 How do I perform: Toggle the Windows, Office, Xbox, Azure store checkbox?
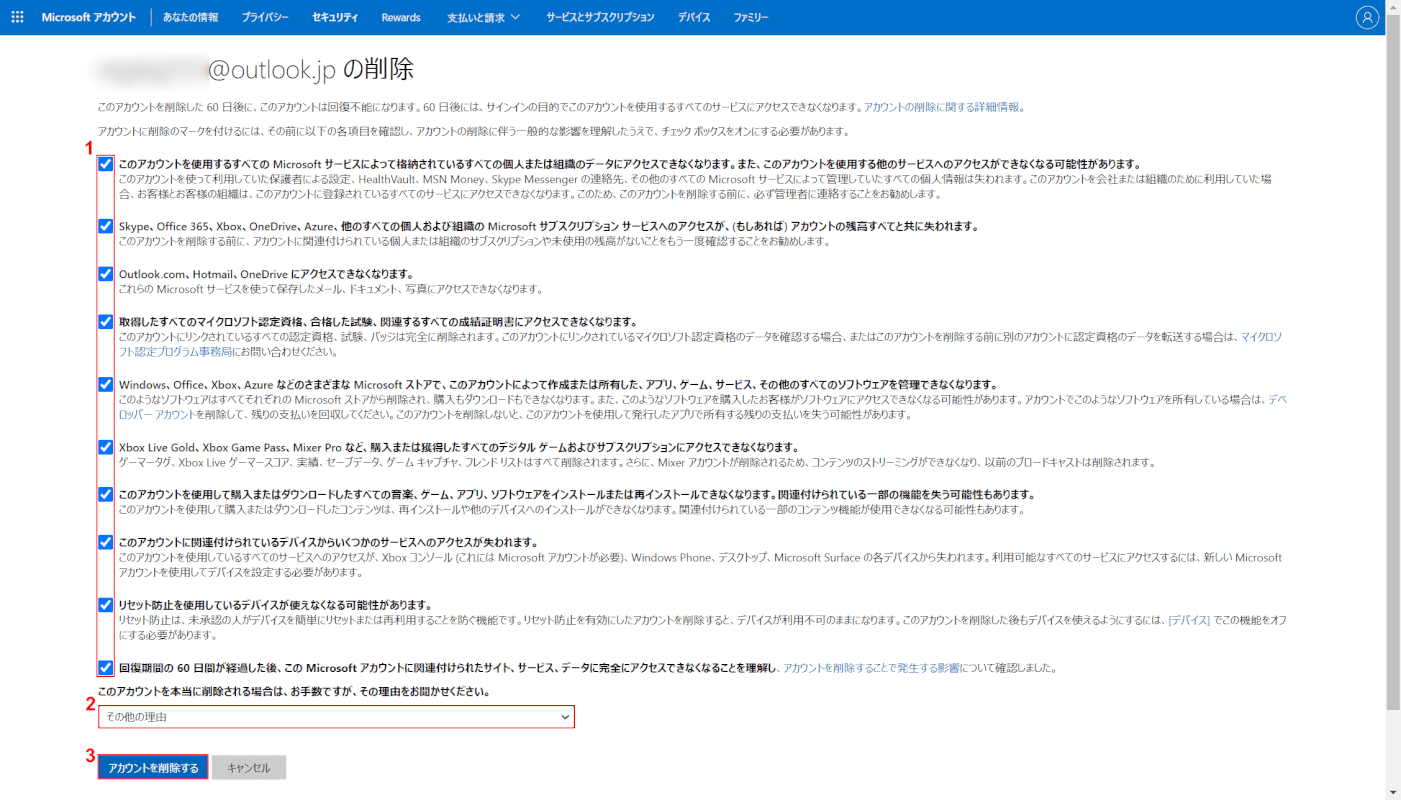point(105,384)
